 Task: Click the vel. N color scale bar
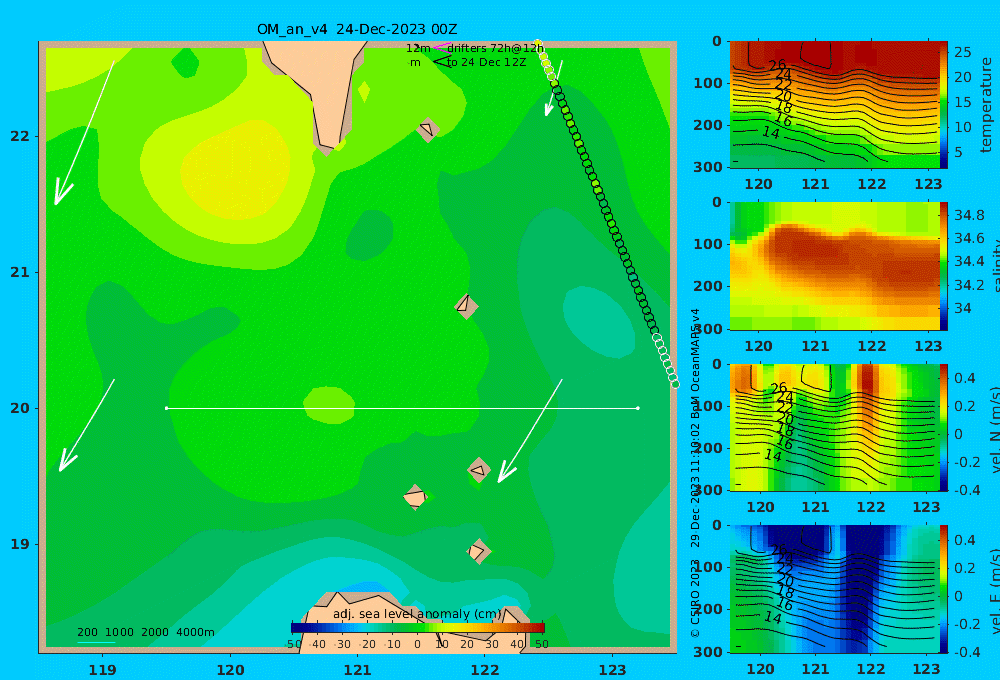pos(944,428)
